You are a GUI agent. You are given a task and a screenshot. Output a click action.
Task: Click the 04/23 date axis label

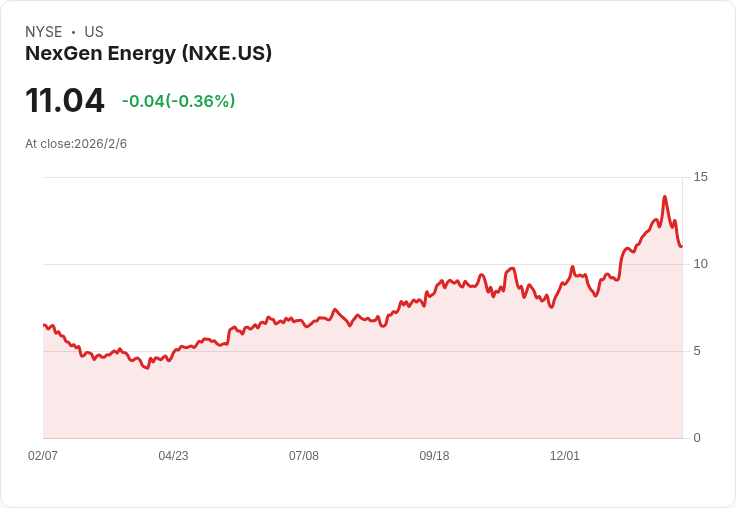click(173, 456)
